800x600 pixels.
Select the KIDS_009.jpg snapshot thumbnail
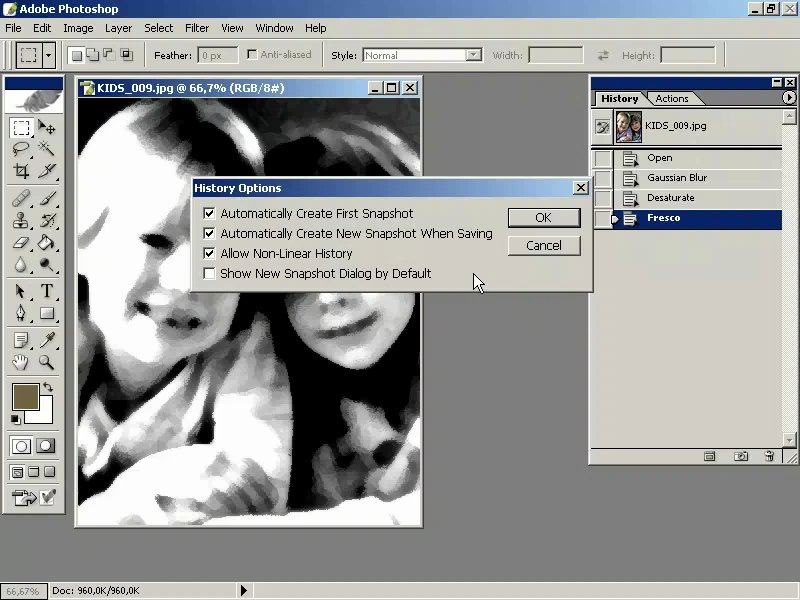[628, 127]
